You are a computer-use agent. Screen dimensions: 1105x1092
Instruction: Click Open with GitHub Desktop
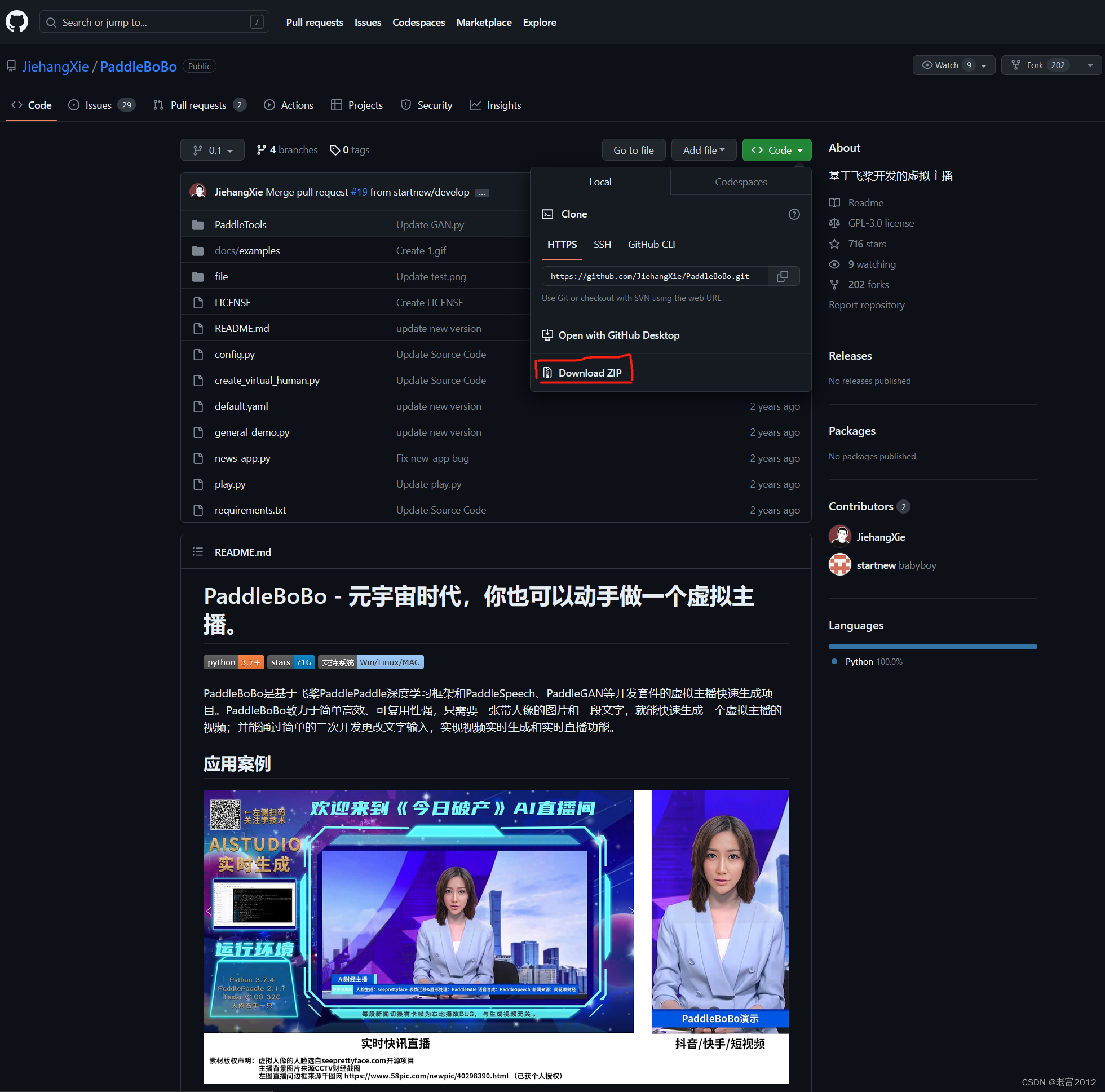618,335
